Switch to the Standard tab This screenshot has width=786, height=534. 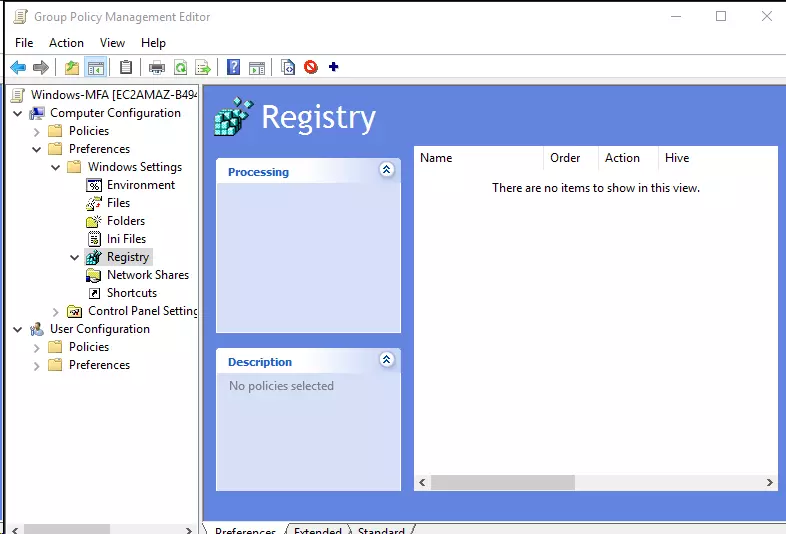tap(381, 530)
